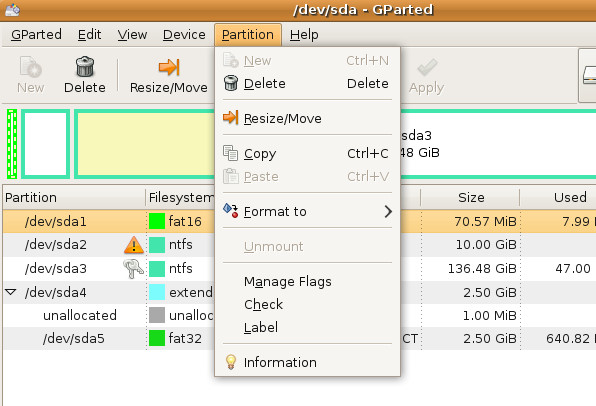Select the /dev/sda3 partition row
This screenshot has height=406, width=596.
click(300, 268)
